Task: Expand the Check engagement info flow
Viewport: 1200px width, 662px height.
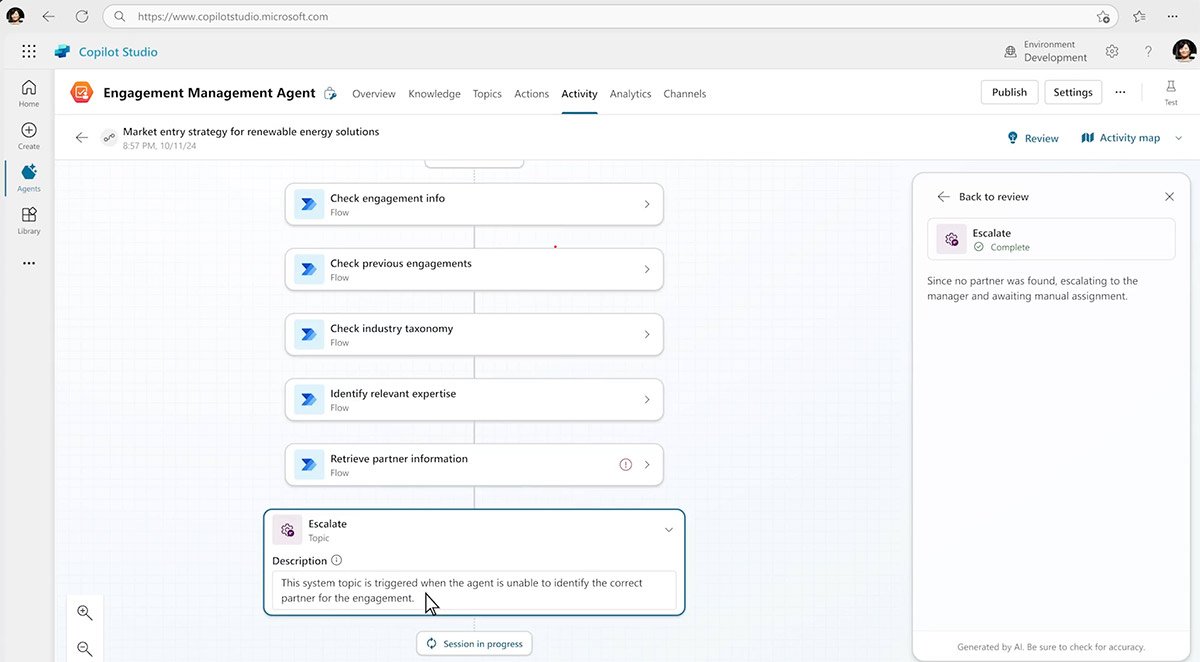Action: click(x=647, y=204)
